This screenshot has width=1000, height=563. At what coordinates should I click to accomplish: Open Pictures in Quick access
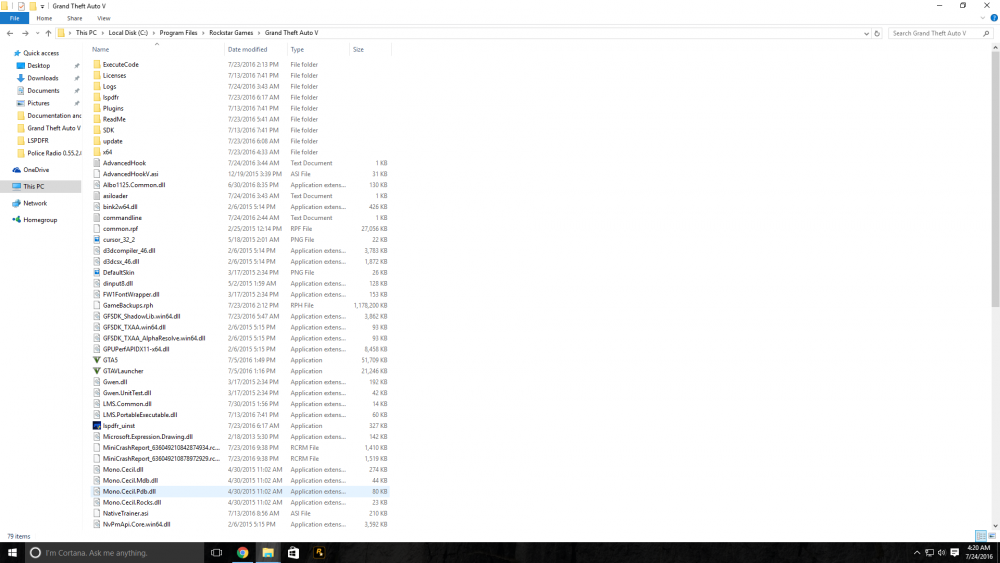38,103
